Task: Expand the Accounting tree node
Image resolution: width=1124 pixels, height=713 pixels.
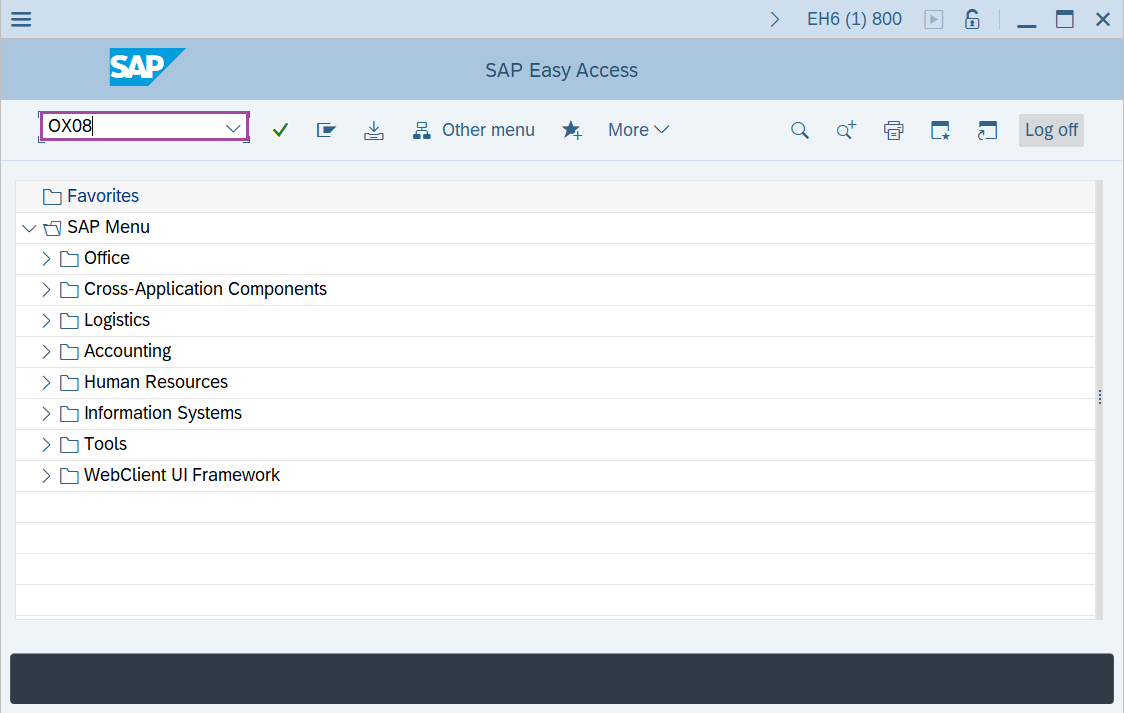Action: (x=46, y=351)
